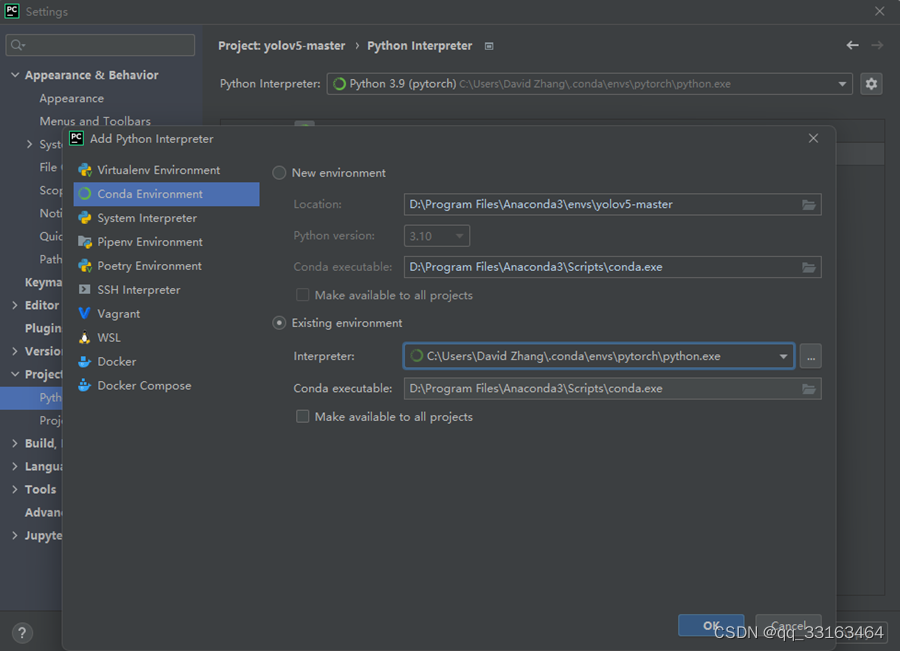Click Project: yolov5-master breadcrumb
Screen dimensions: 900x651
tap(282, 46)
